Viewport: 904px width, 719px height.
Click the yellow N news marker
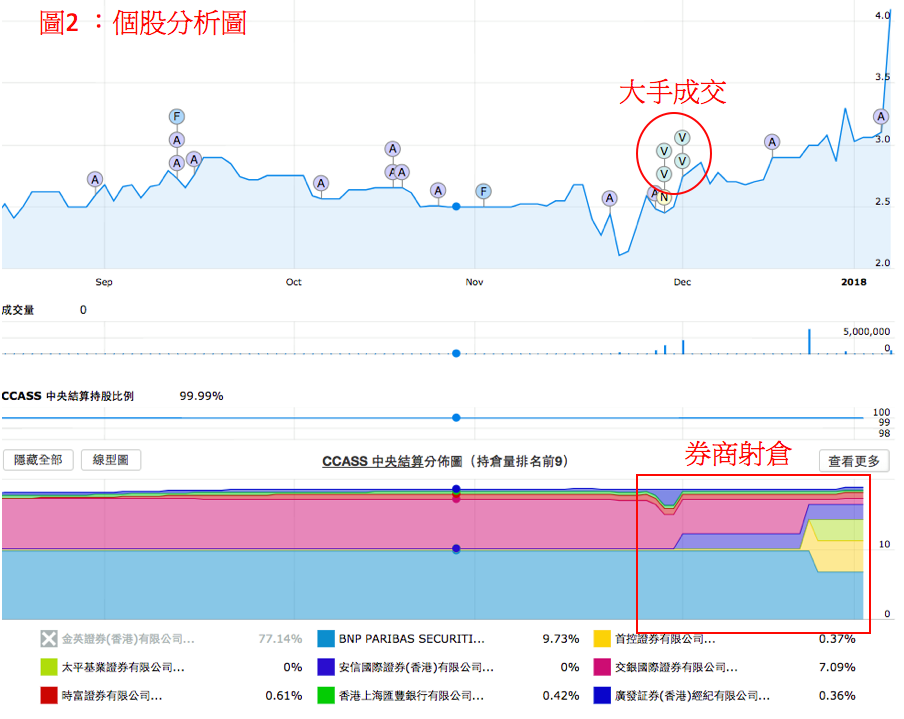[x=662, y=197]
